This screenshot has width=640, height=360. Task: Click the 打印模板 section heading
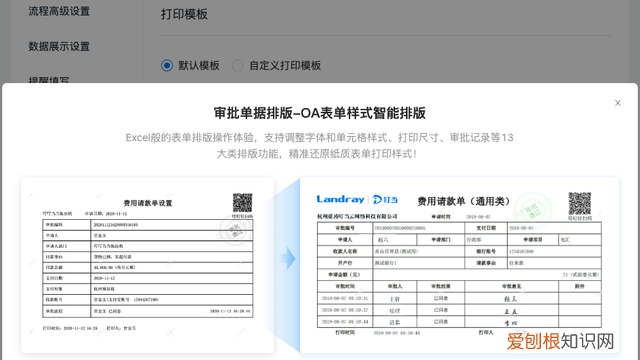tap(184, 14)
